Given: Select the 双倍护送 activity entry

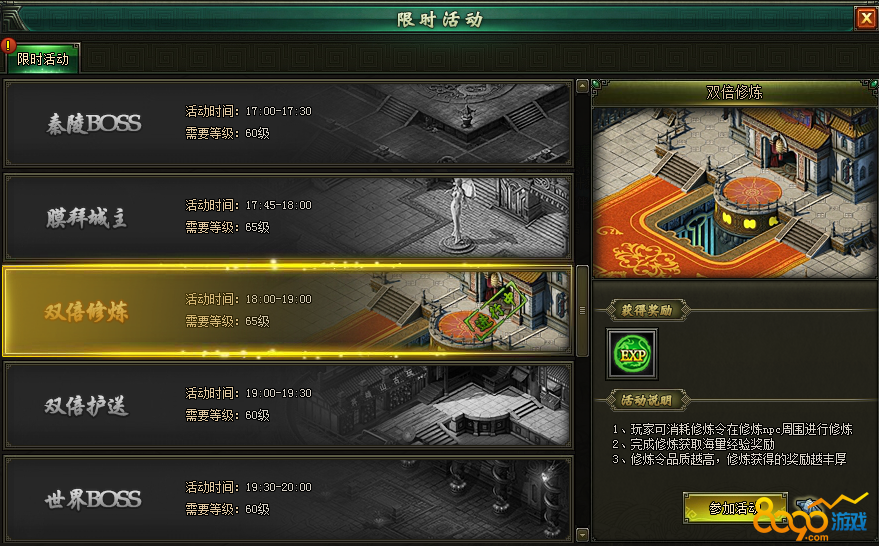Looking at the screenshot, I should coord(288,405).
